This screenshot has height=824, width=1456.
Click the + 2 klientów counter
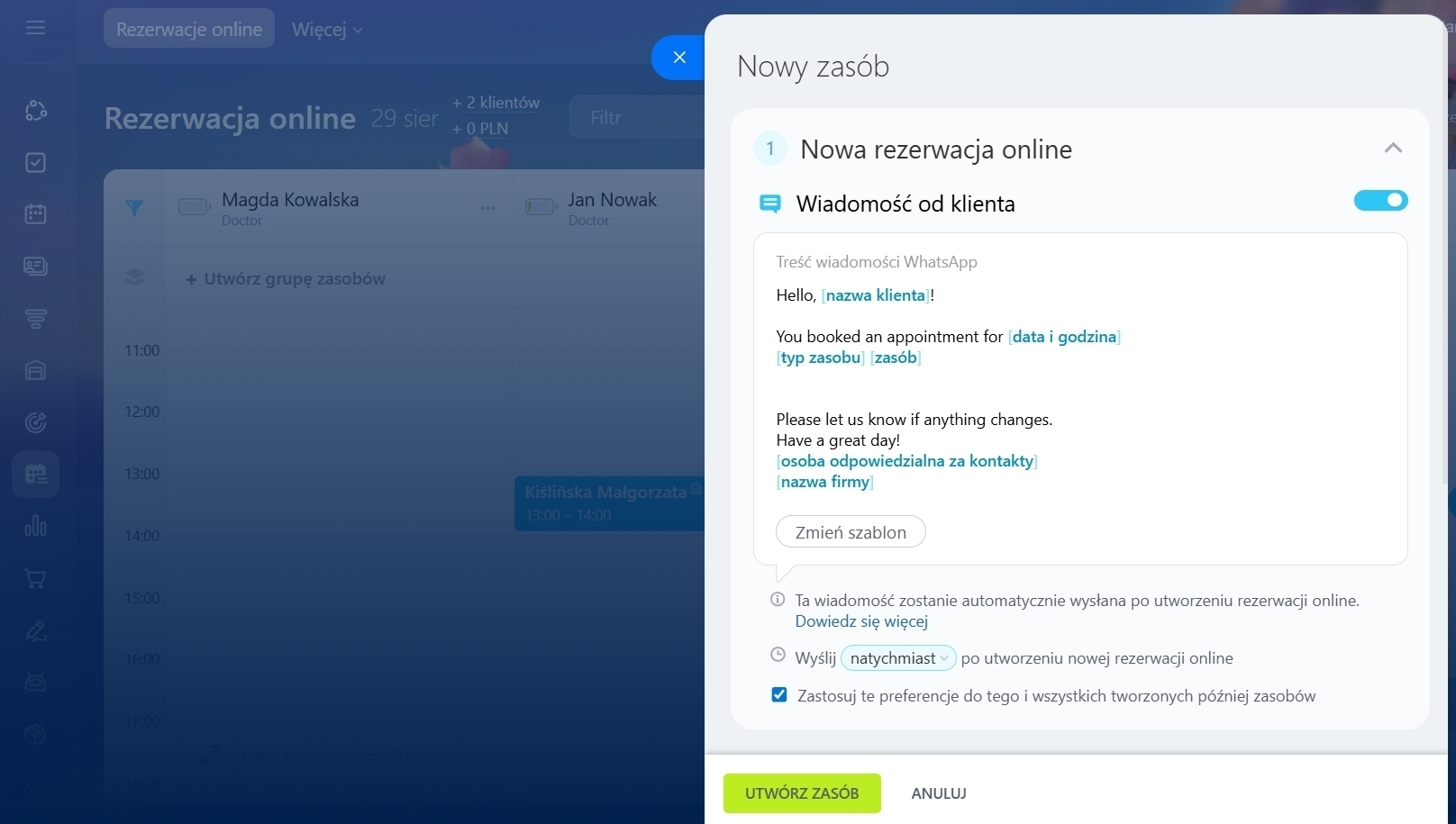(496, 103)
